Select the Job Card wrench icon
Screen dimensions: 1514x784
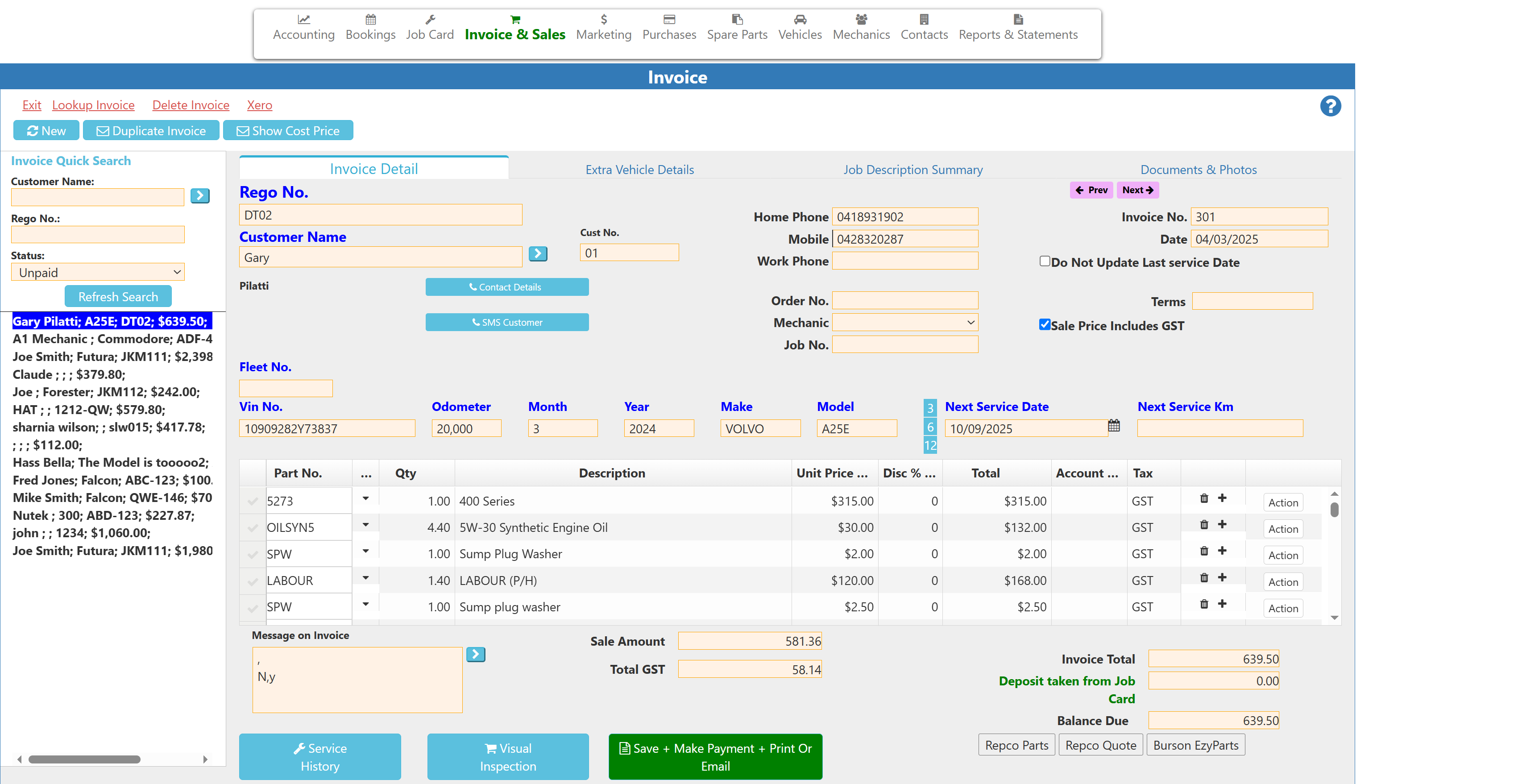point(430,19)
